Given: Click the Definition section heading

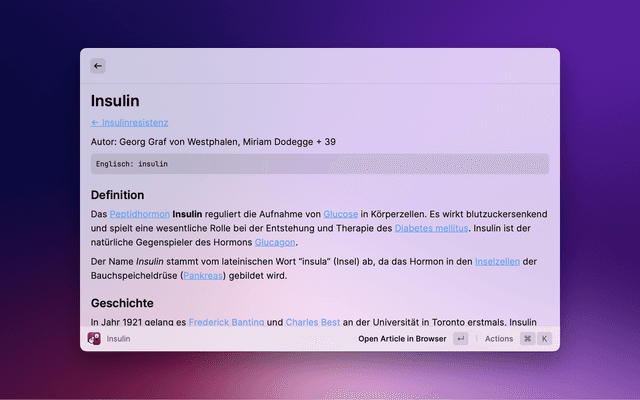Looking at the screenshot, I should click(x=118, y=195).
